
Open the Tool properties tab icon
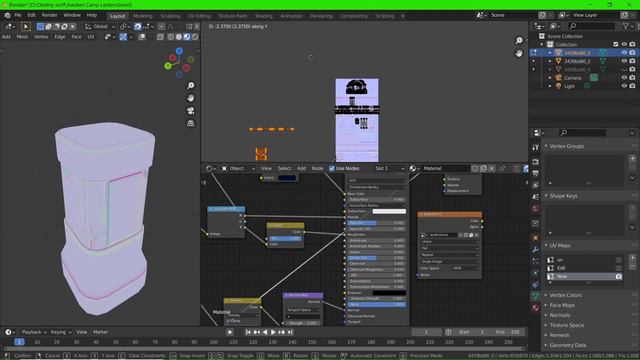coord(536,147)
